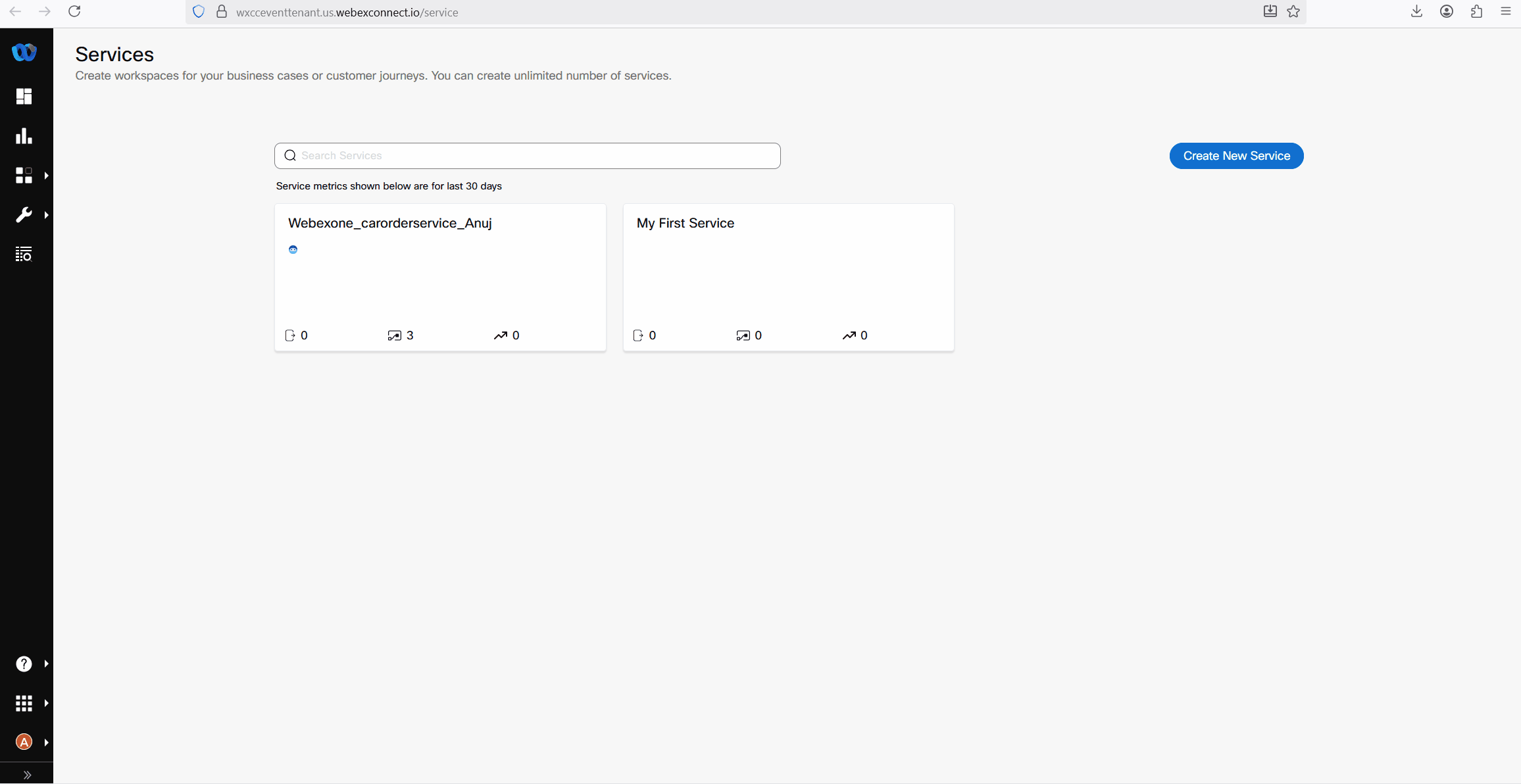The height and width of the screenshot is (784, 1521).
Task: Open the Logs search list icon
Action: tap(24, 254)
